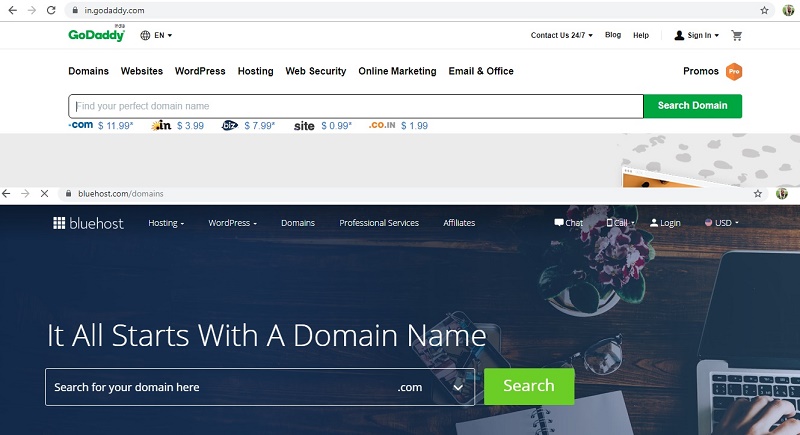Image resolution: width=800 pixels, height=435 pixels.
Task: Open the Promos link
Action: pos(701,71)
